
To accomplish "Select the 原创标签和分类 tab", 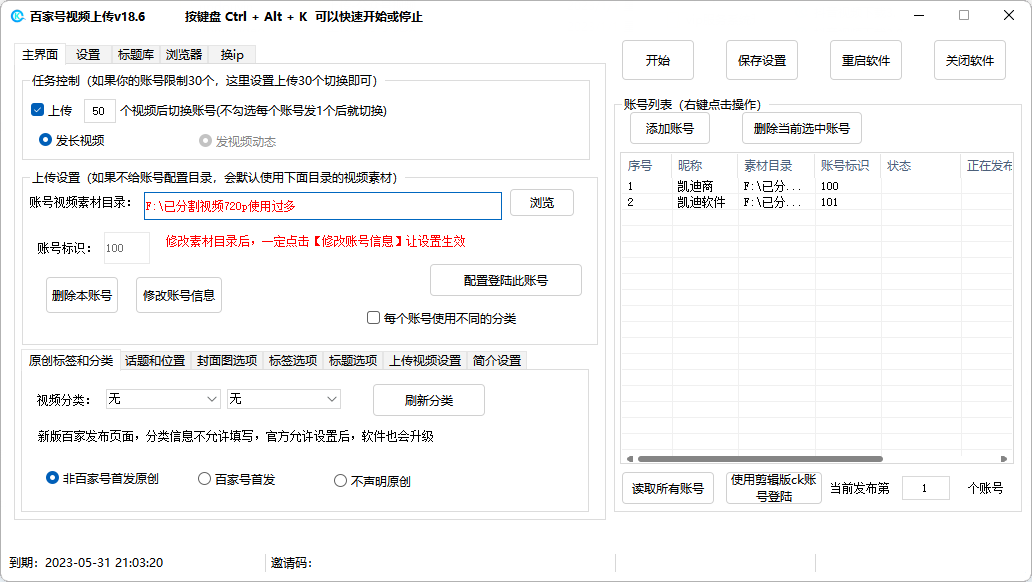I will pyautogui.click(x=71, y=360).
